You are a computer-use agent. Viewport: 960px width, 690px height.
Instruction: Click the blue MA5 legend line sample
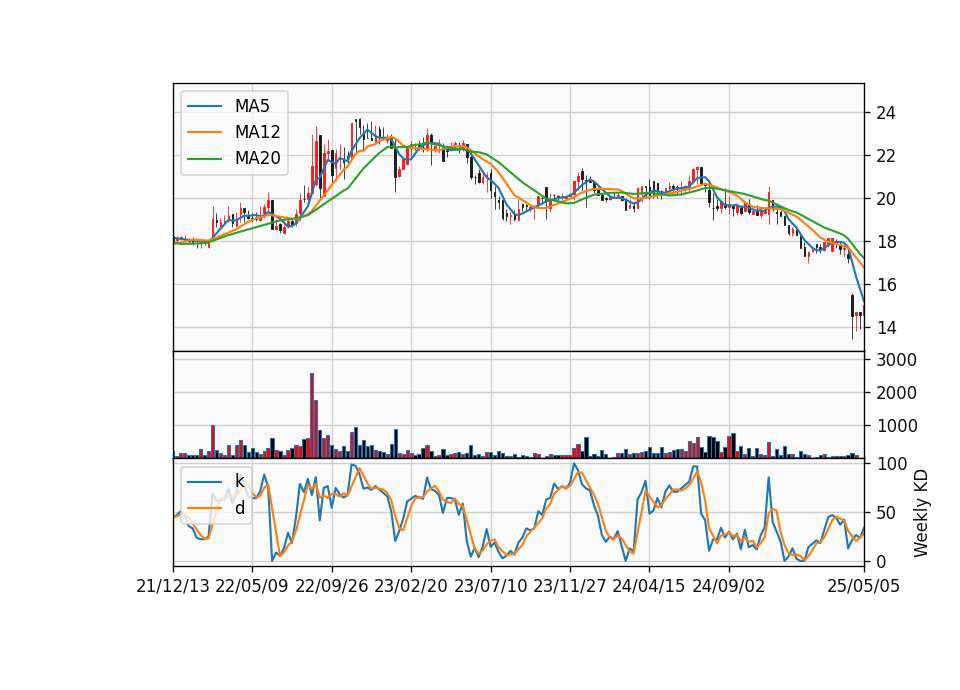click(x=204, y=106)
